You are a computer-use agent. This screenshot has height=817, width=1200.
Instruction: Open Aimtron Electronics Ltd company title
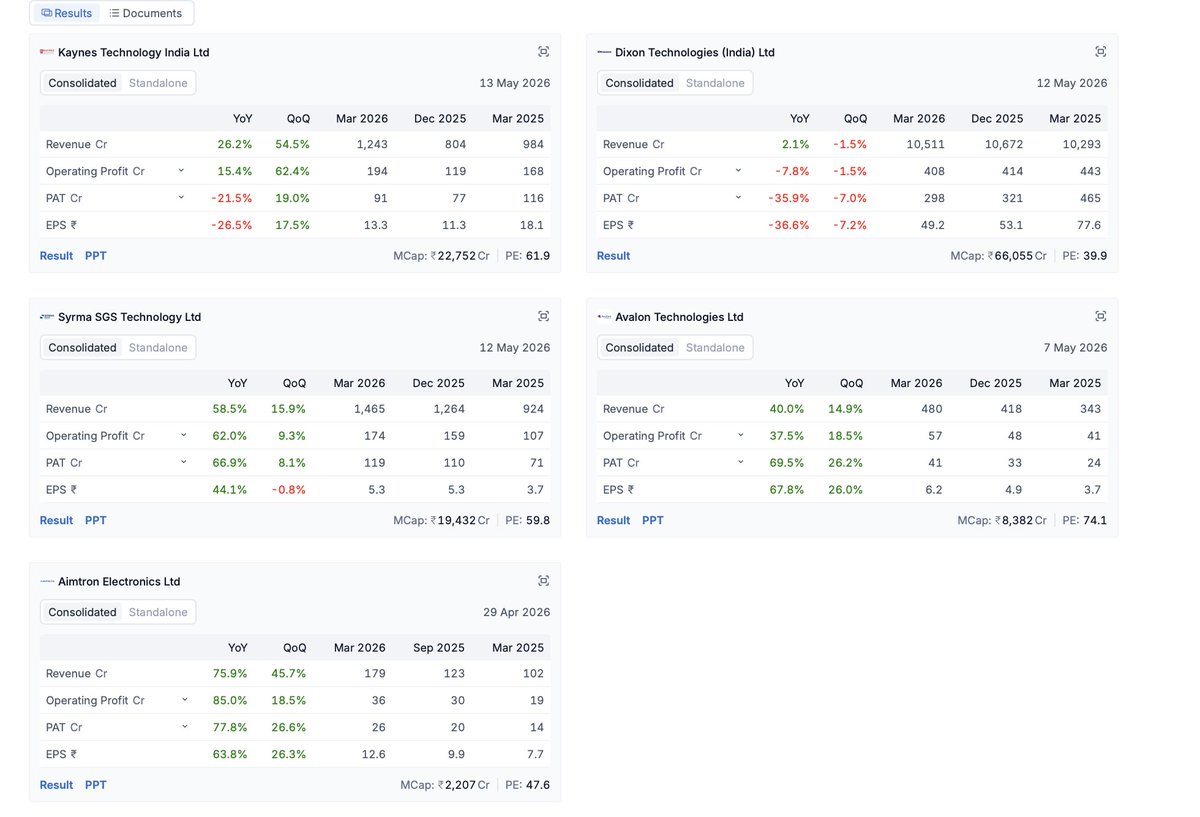coord(120,581)
